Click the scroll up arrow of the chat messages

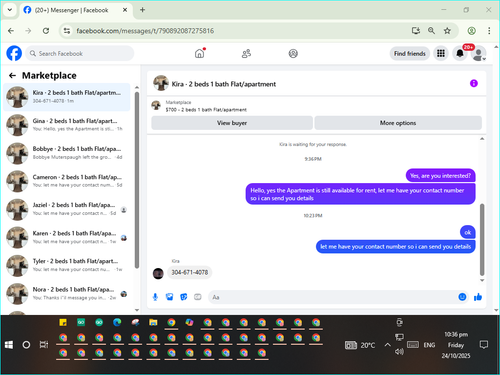482,139
